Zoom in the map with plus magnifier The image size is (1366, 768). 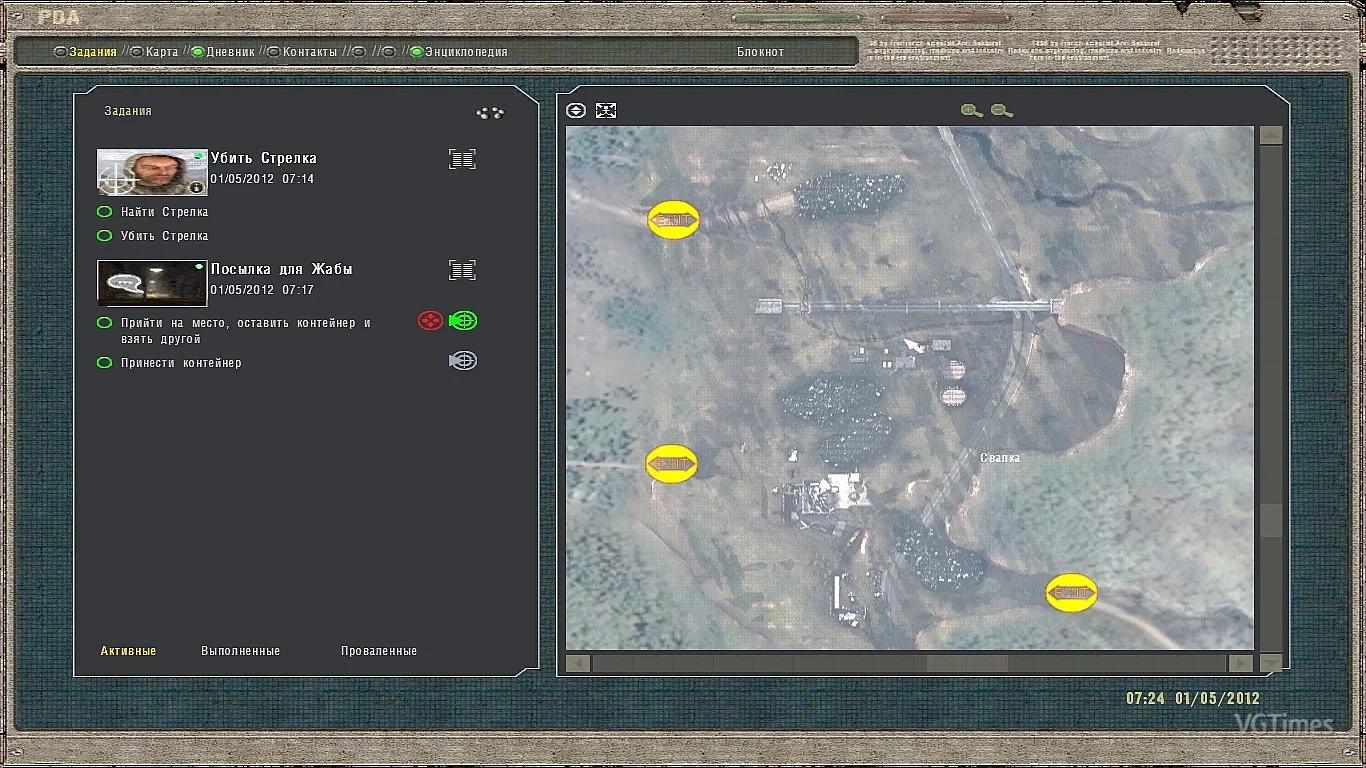pyautogui.click(x=971, y=111)
